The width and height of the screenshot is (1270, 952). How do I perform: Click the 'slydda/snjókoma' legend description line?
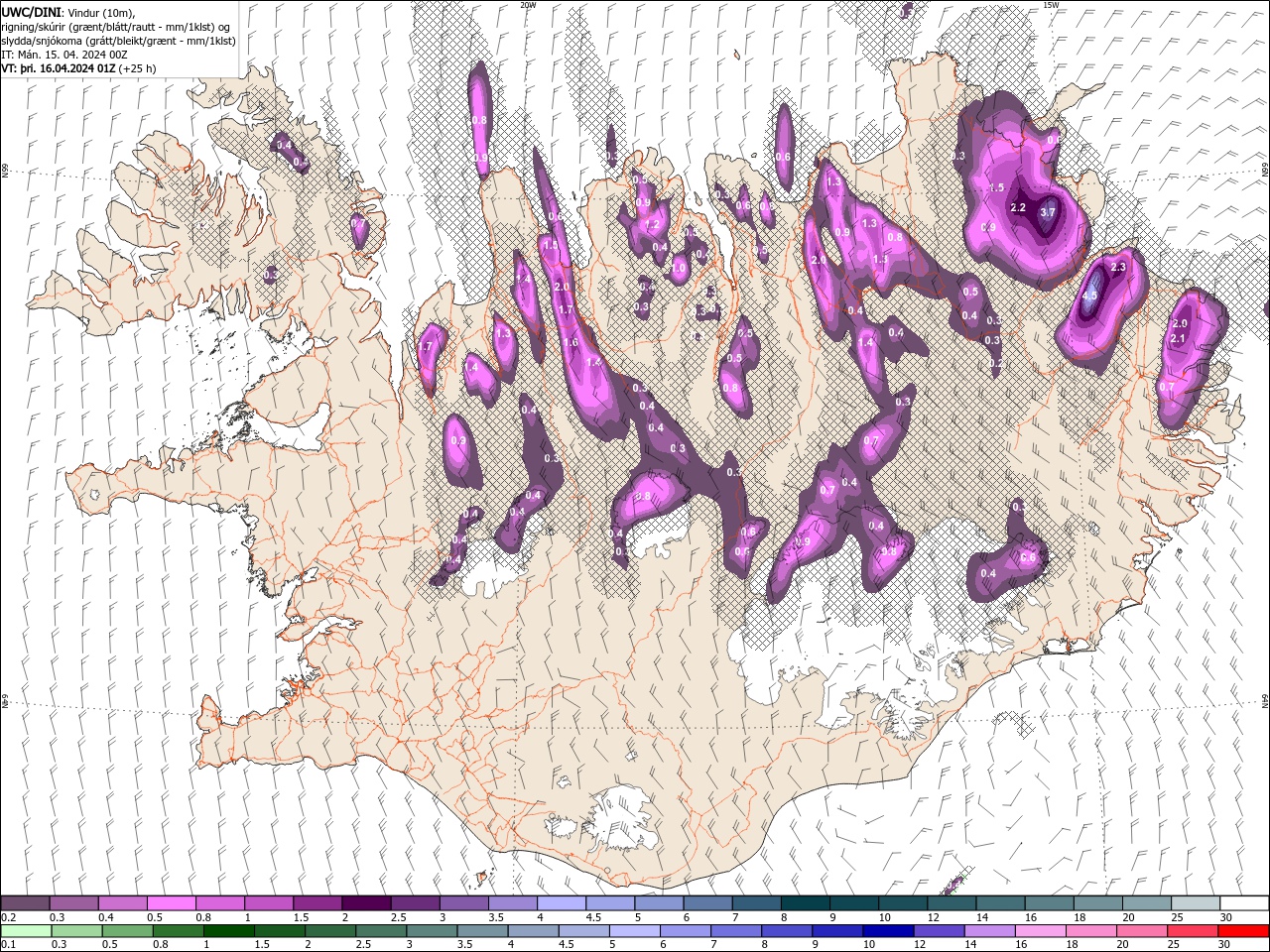coord(118,41)
